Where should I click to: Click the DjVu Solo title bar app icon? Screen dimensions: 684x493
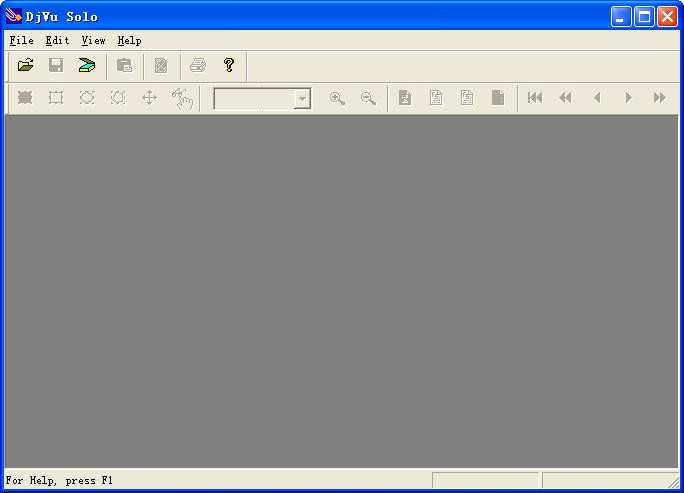(x=14, y=16)
